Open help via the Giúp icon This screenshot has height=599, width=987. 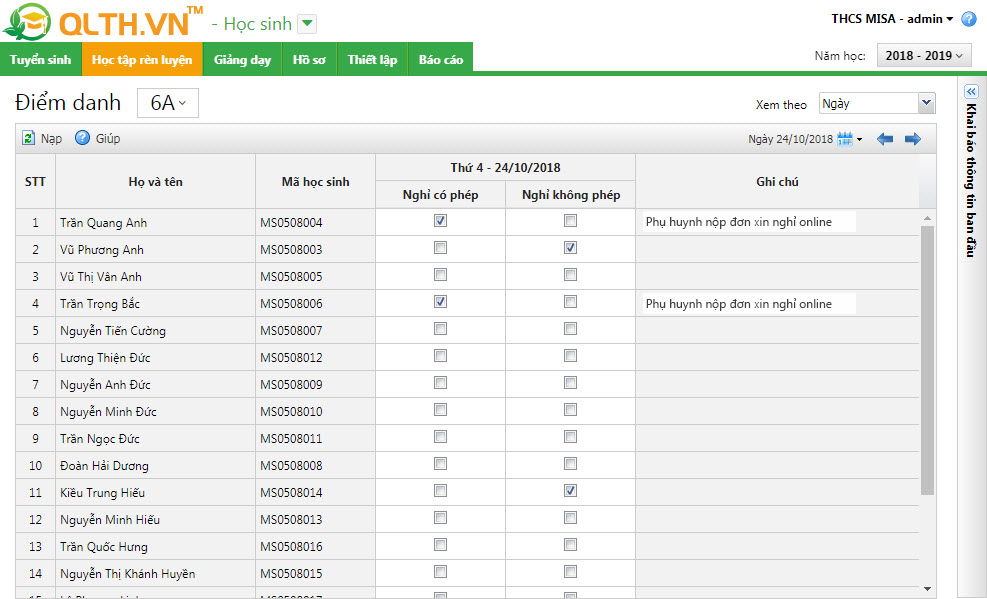point(83,139)
